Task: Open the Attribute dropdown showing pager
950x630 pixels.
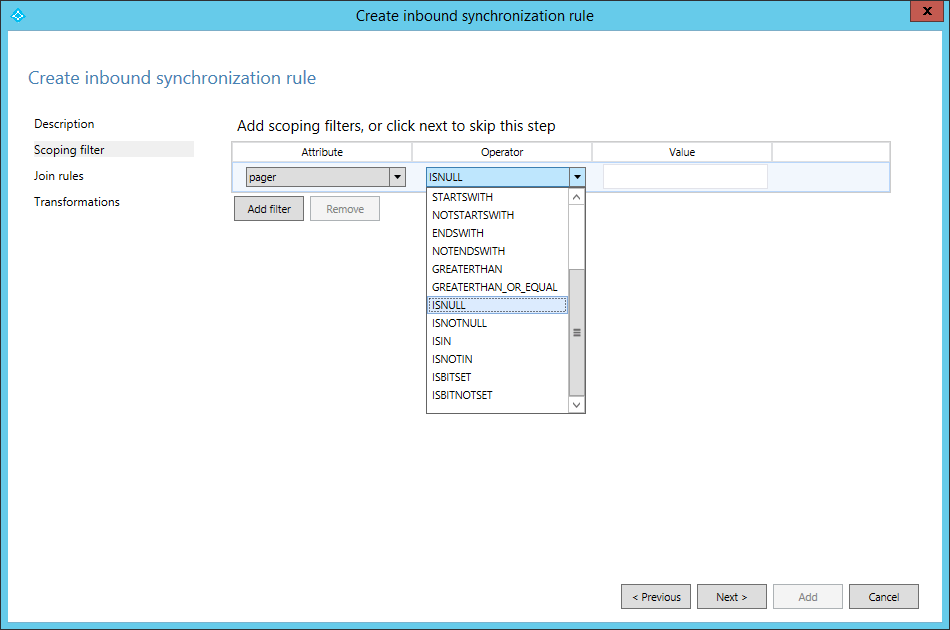Action: coord(325,177)
